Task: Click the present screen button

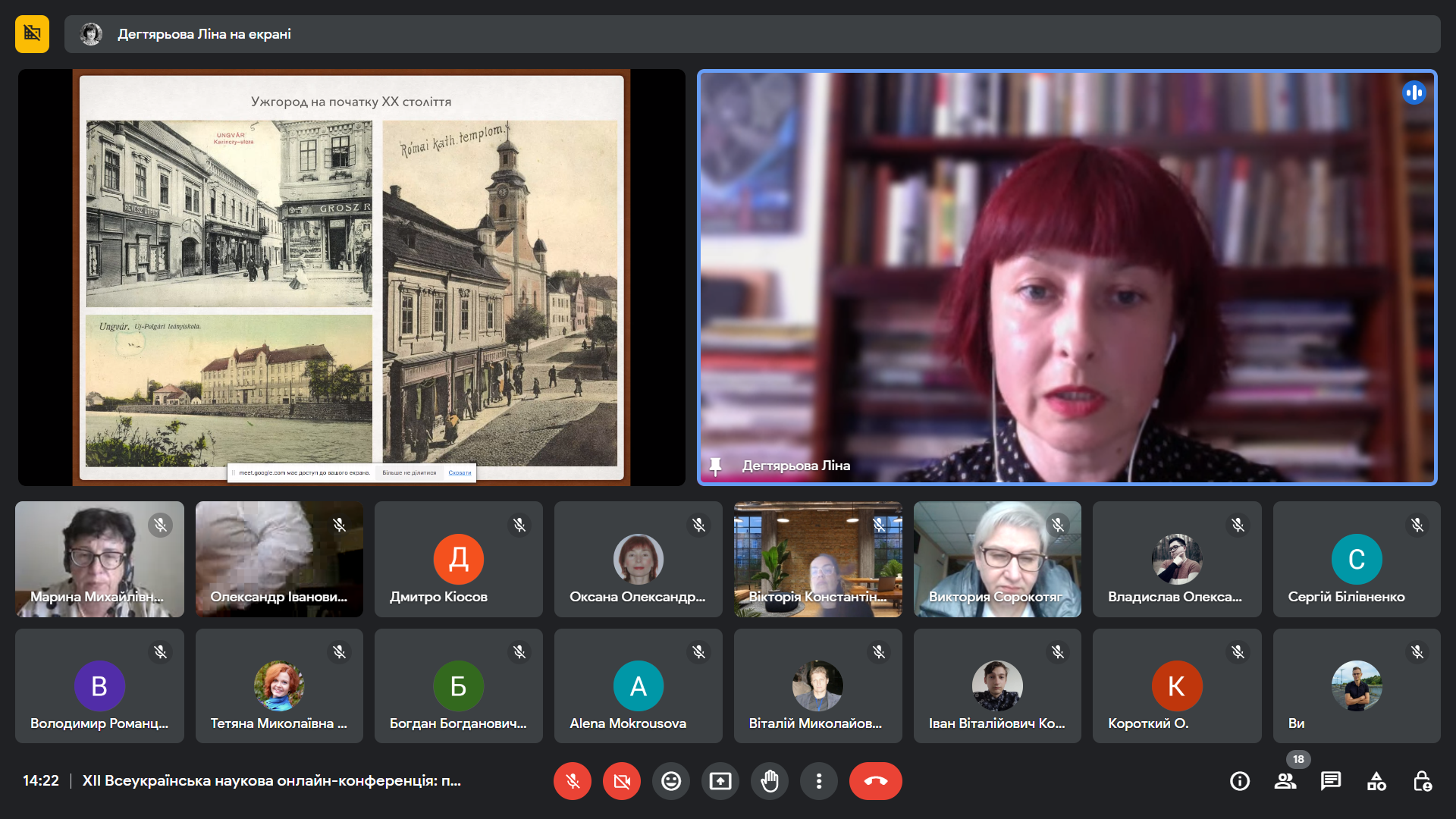Action: pos(720,781)
